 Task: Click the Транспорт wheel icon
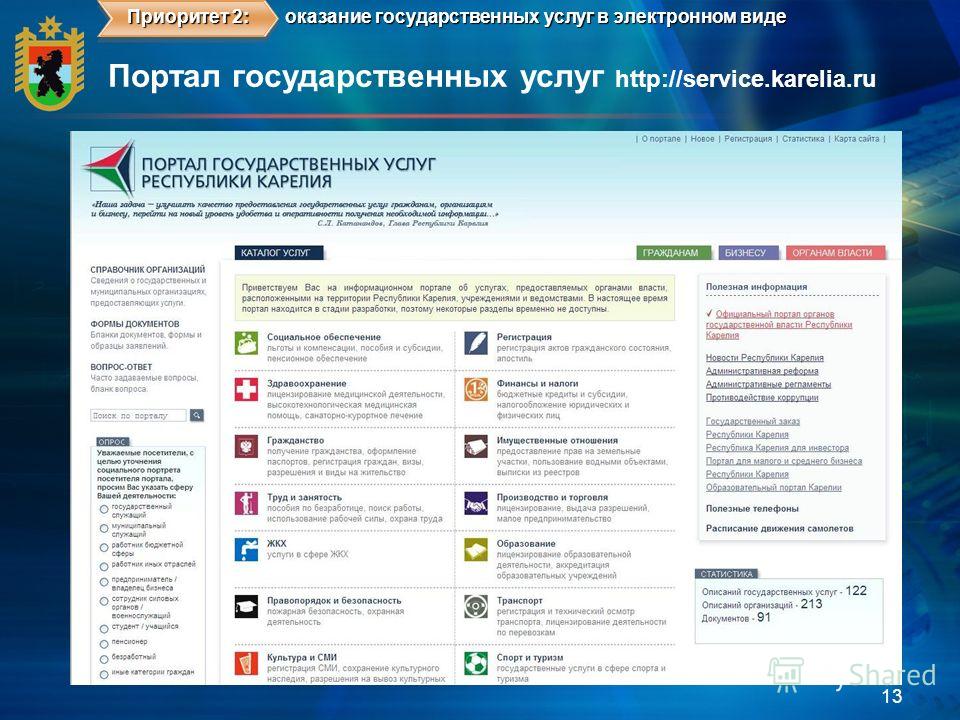(x=476, y=607)
